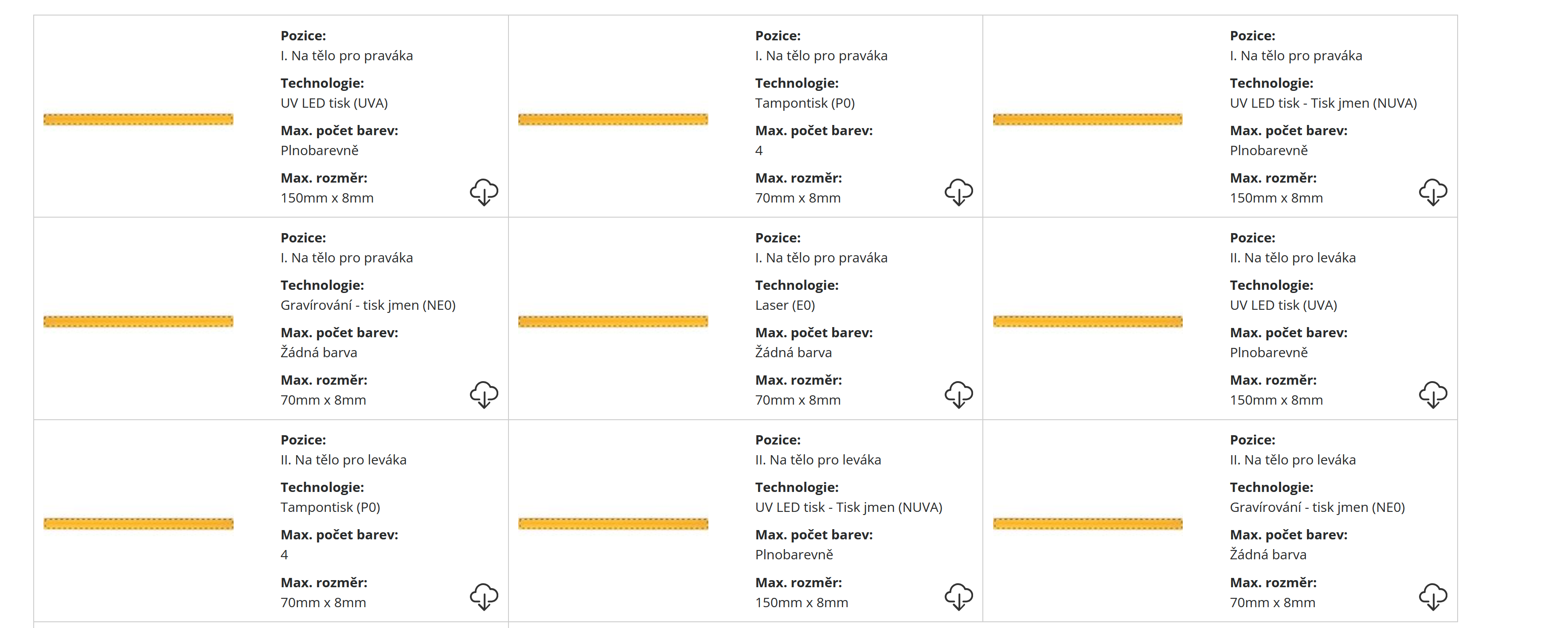Viewport: 1568px width, 628px height.
Task: Download left-hand UV LED tisk (UVA) template
Action: (x=1433, y=394)
